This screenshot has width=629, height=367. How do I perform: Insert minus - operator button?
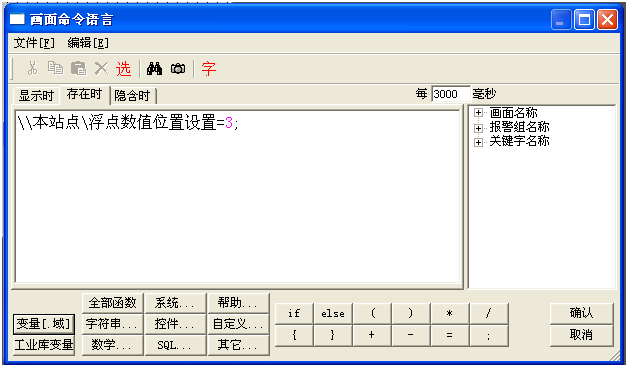coord(411,335)
